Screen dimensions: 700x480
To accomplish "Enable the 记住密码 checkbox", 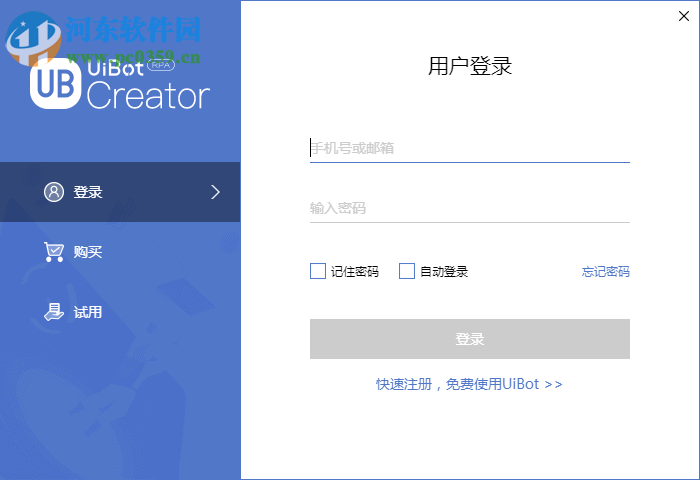I will pos(318,271).
